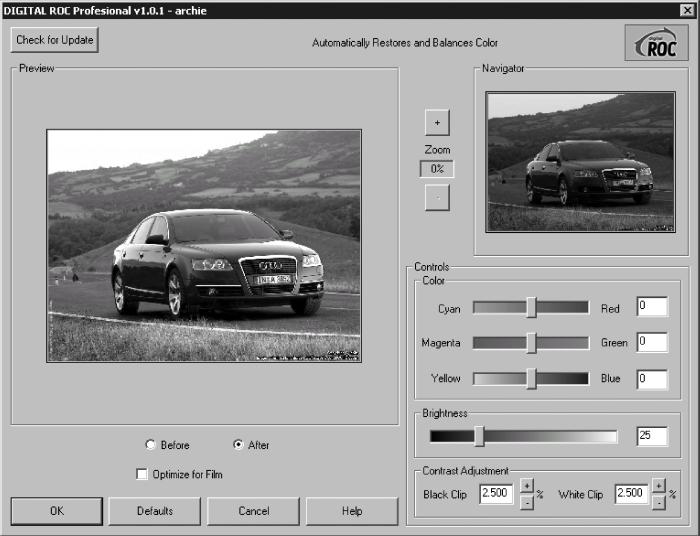
Task: Confirm with the OK button
Action: click(57, 511)
